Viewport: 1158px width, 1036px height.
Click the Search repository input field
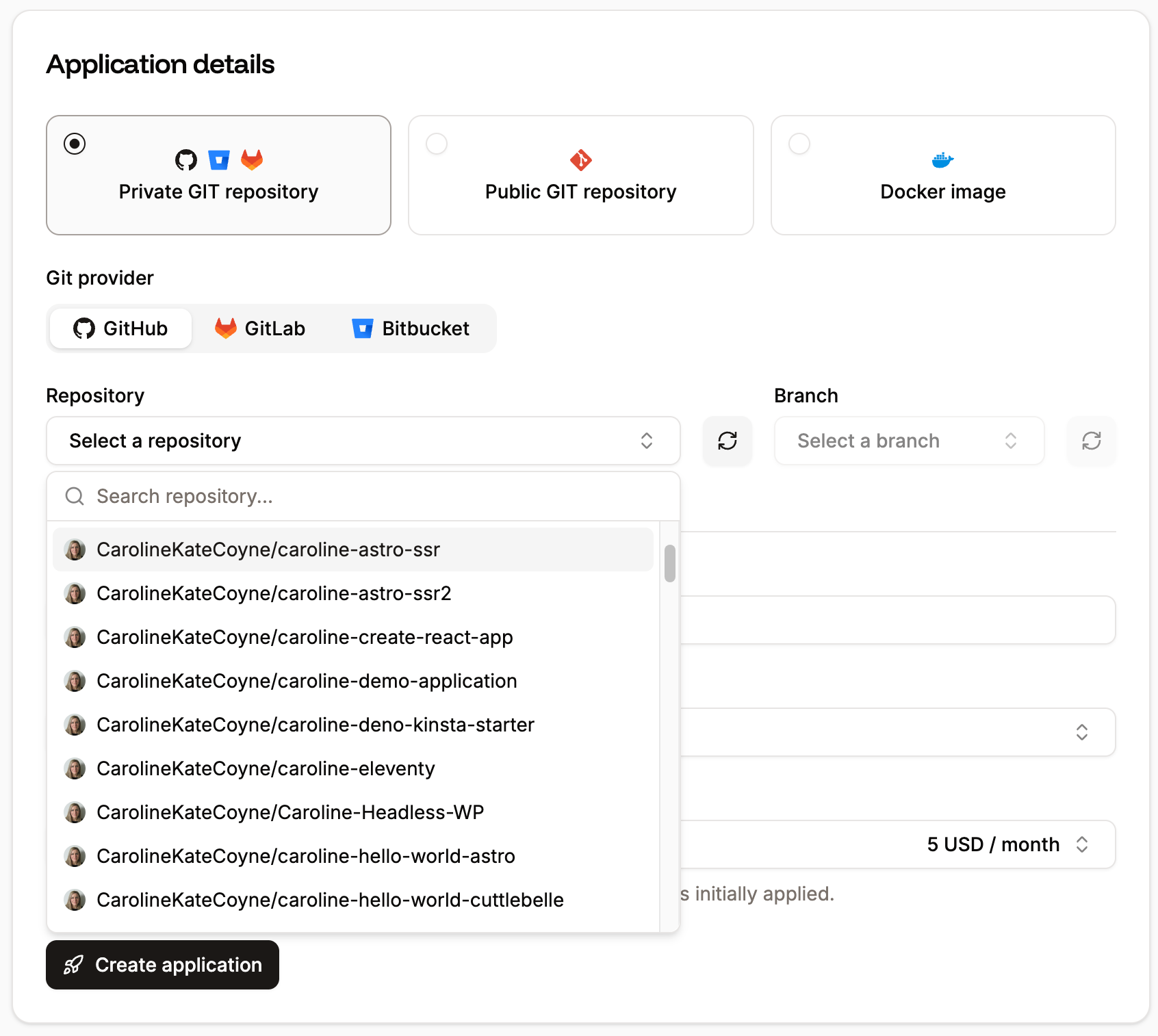point(363,496)
